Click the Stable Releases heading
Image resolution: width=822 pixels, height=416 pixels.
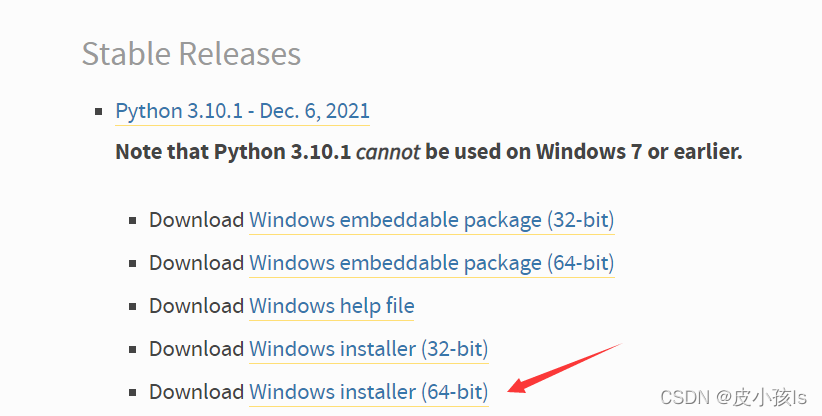(x=191, y=53)
